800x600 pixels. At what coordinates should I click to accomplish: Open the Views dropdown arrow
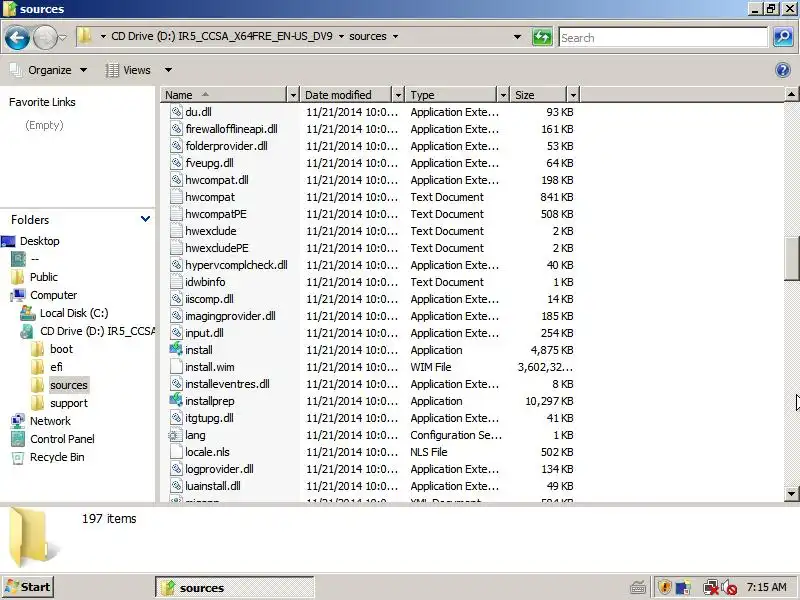168,70
